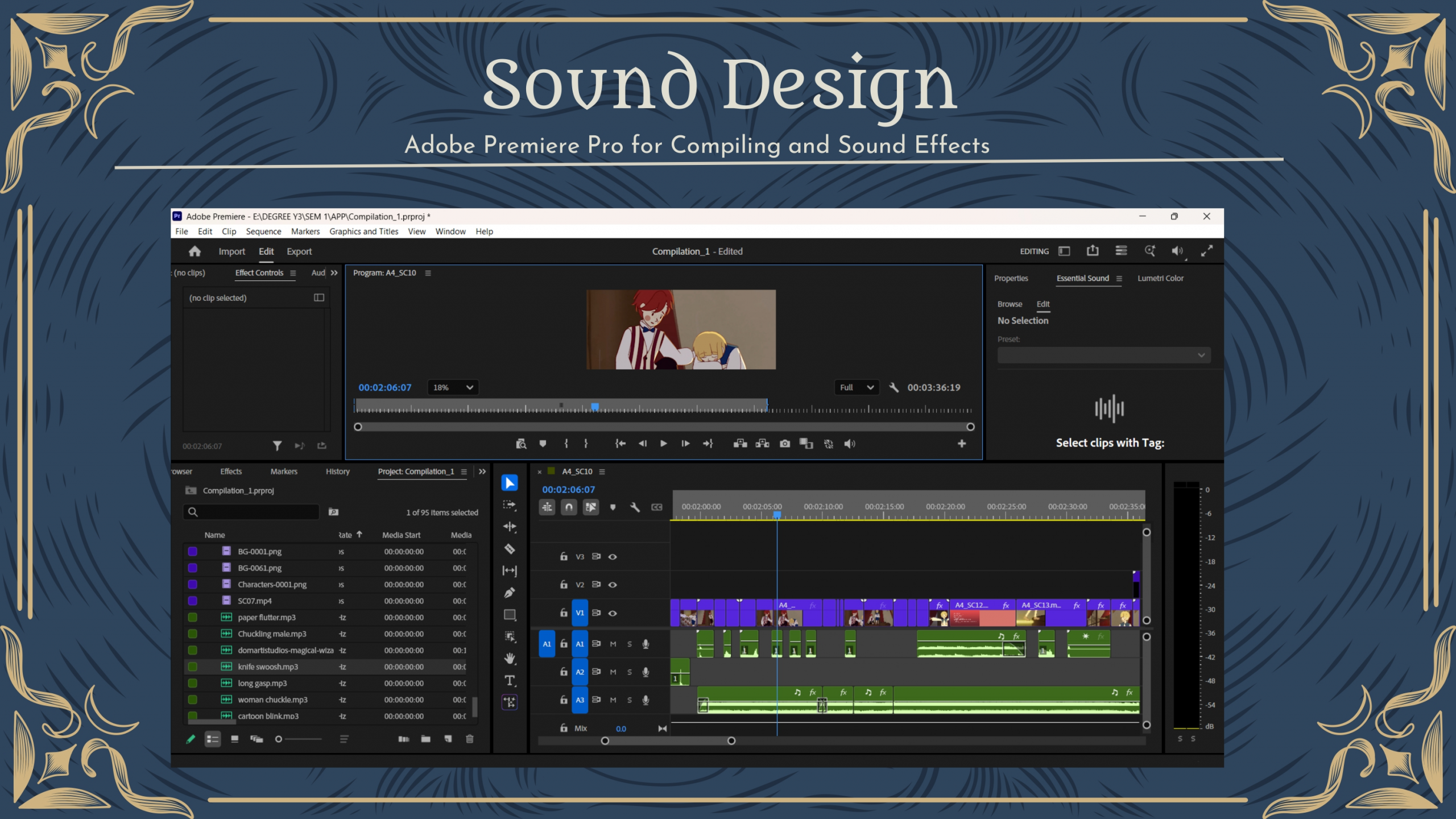Toggle V1 track output eye

point(613,613)
